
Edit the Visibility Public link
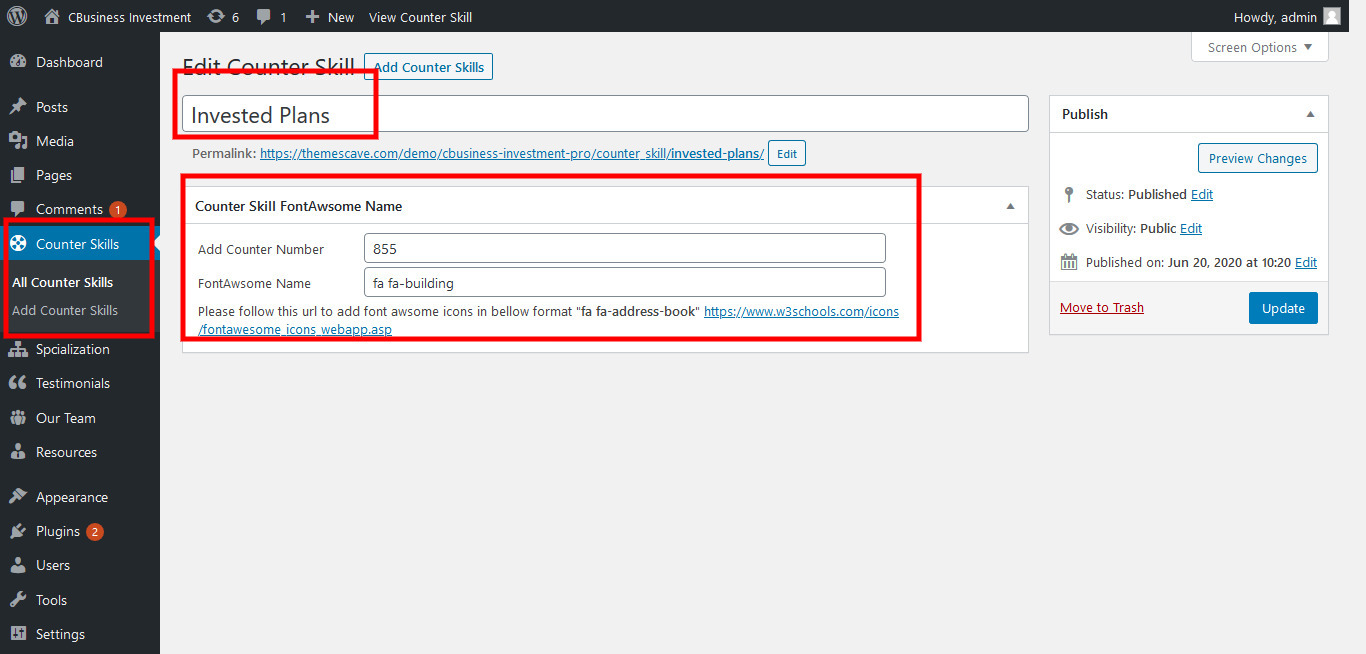tap(1191, 228)
